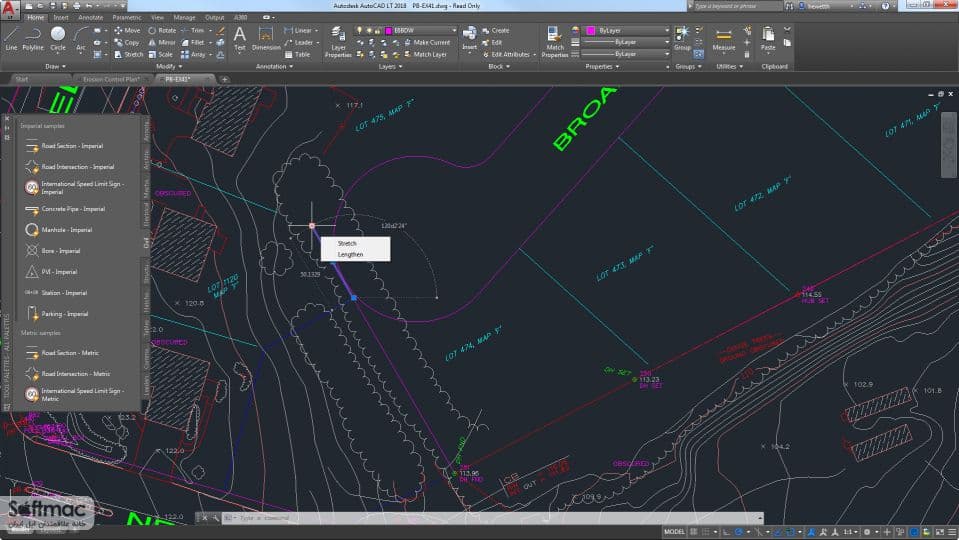Click Edit Attributes button

tap(506, 54)
